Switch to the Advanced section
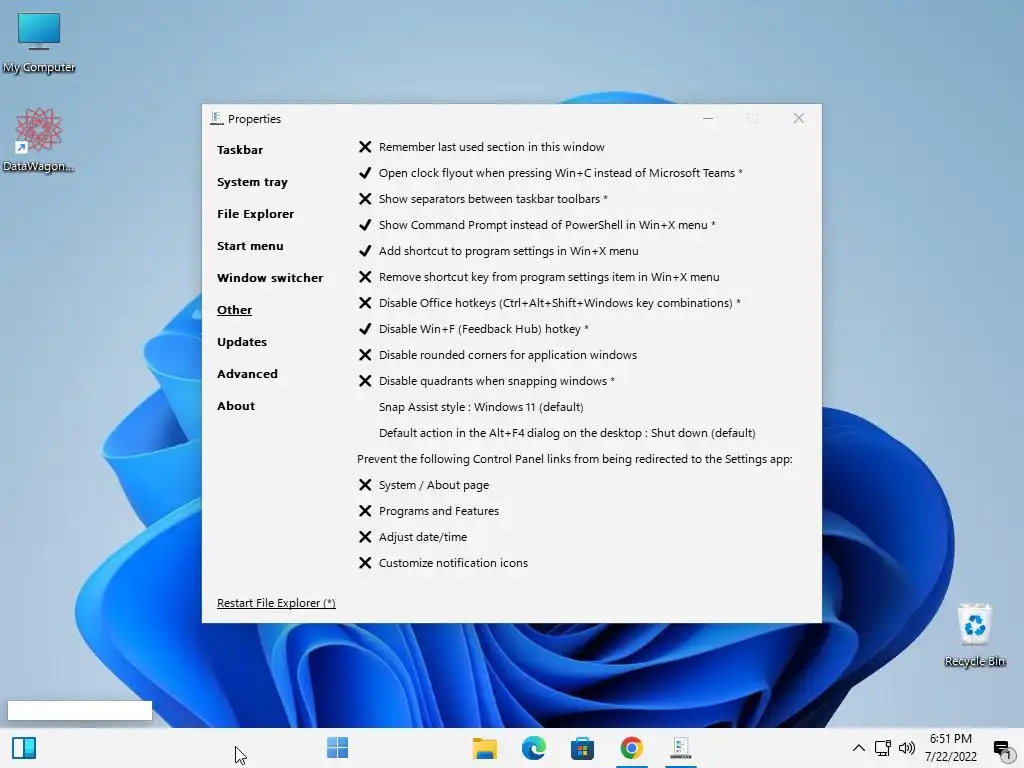 (x=247, y=374)
